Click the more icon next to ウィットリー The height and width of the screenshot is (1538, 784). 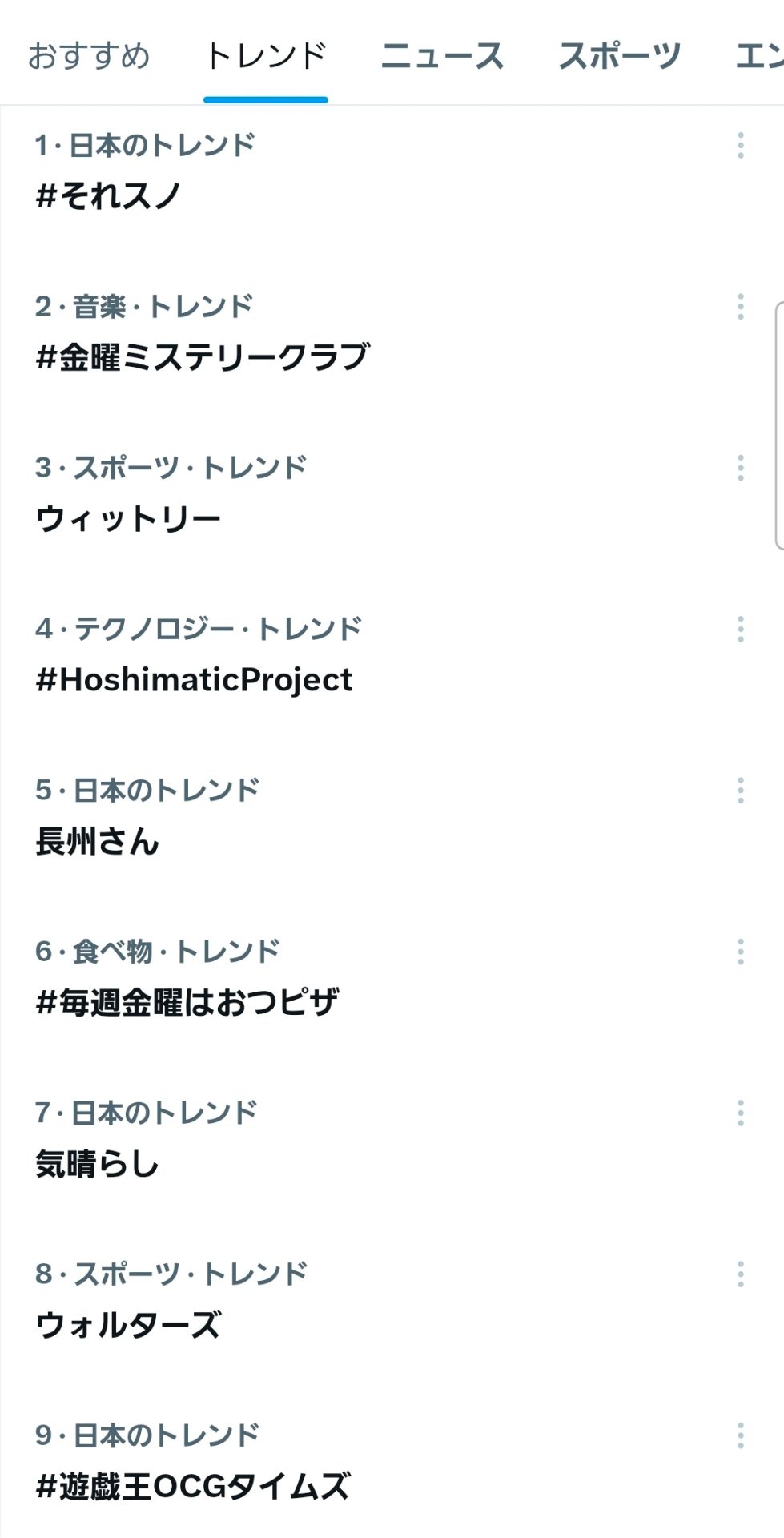[740, 468]
